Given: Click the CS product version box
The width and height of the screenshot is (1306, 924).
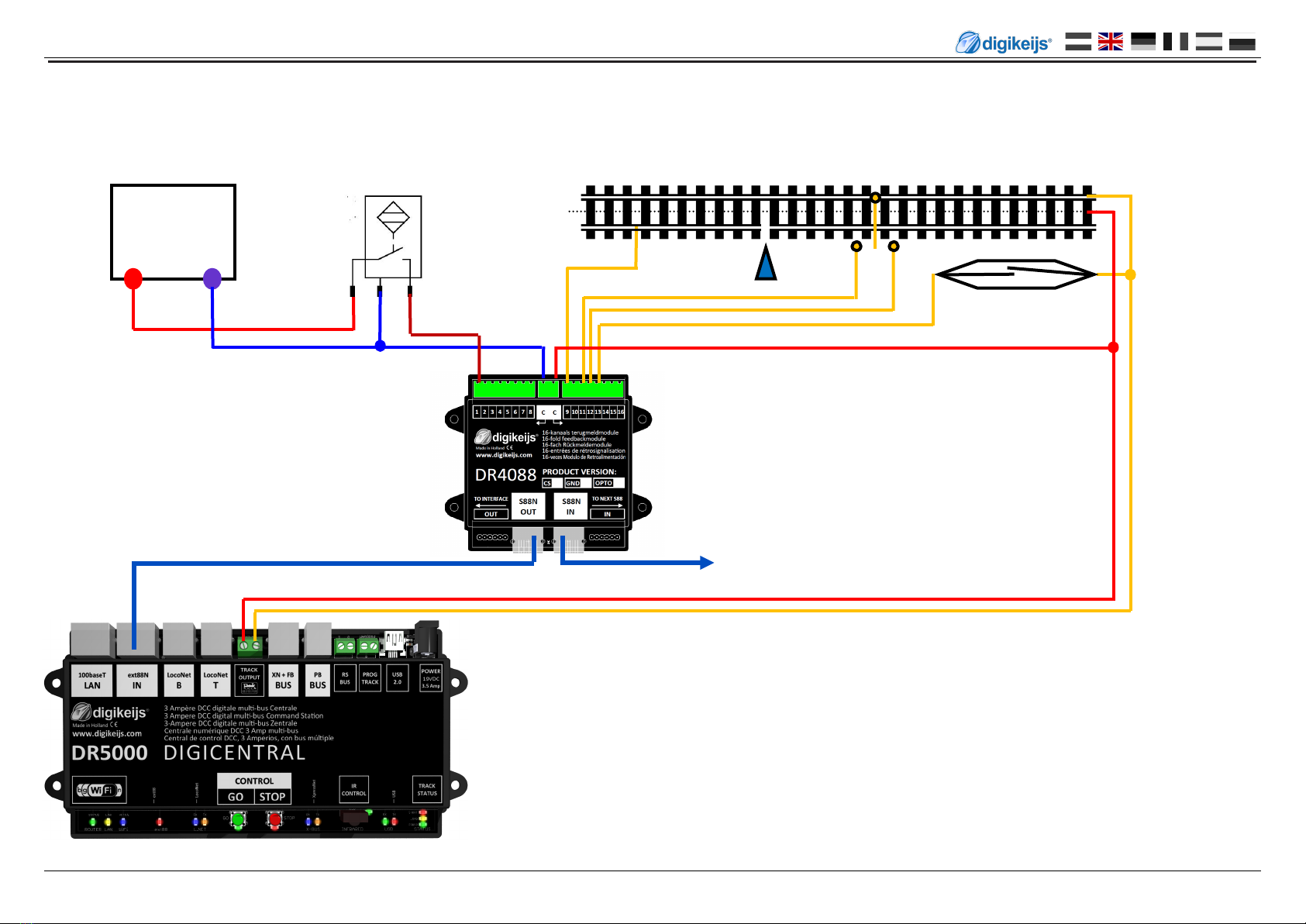Looking at the screenshot, I should click(x=551, y=483).
